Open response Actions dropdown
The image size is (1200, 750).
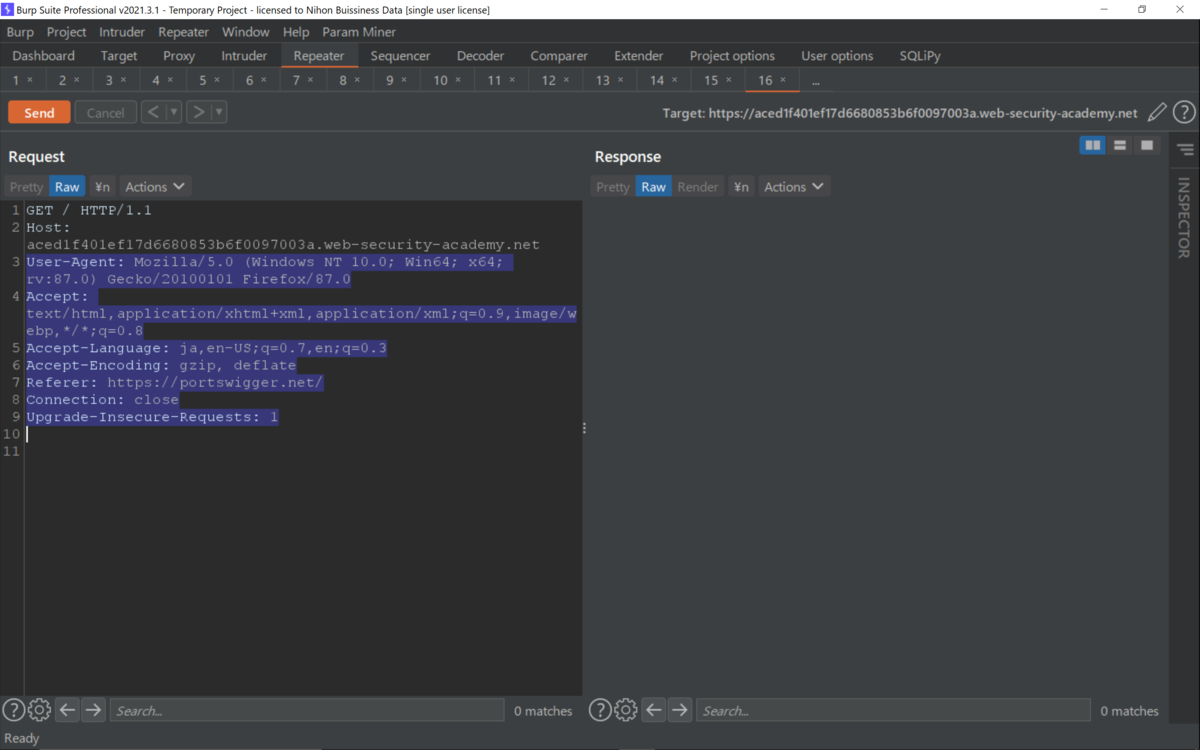click(x=794, y=187)
